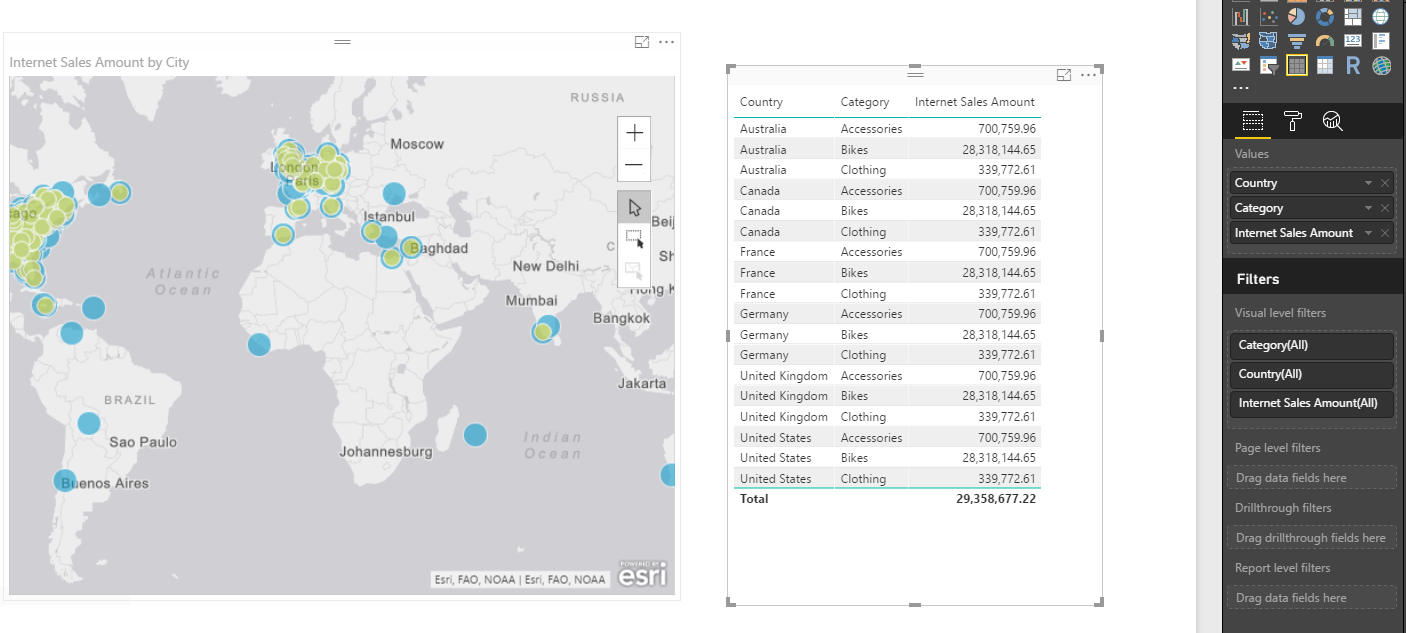
Task: Select the Treemap visualization
Action: [x=1353, y=17]
